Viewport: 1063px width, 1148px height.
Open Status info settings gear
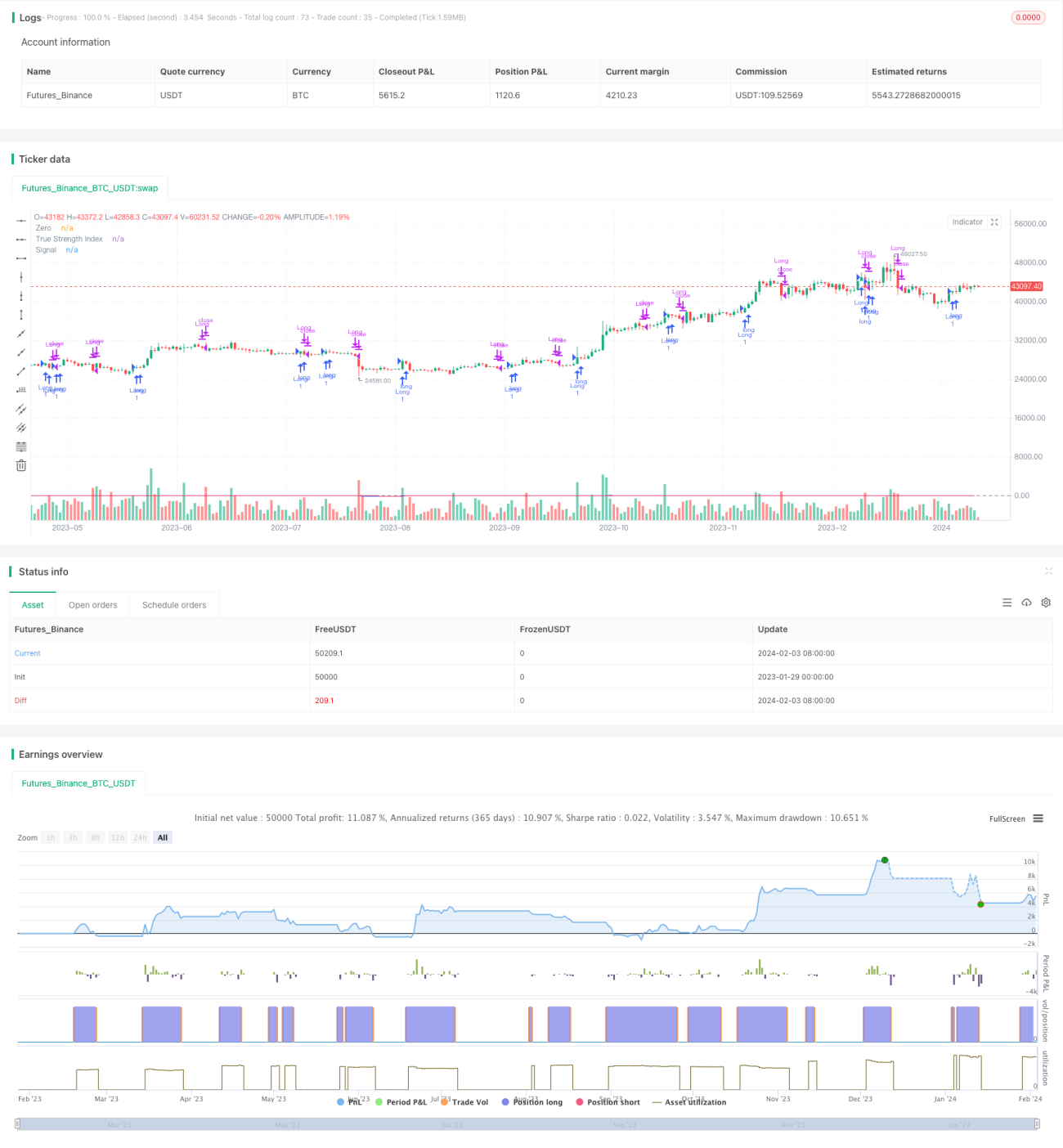(x=1046, y=603)
